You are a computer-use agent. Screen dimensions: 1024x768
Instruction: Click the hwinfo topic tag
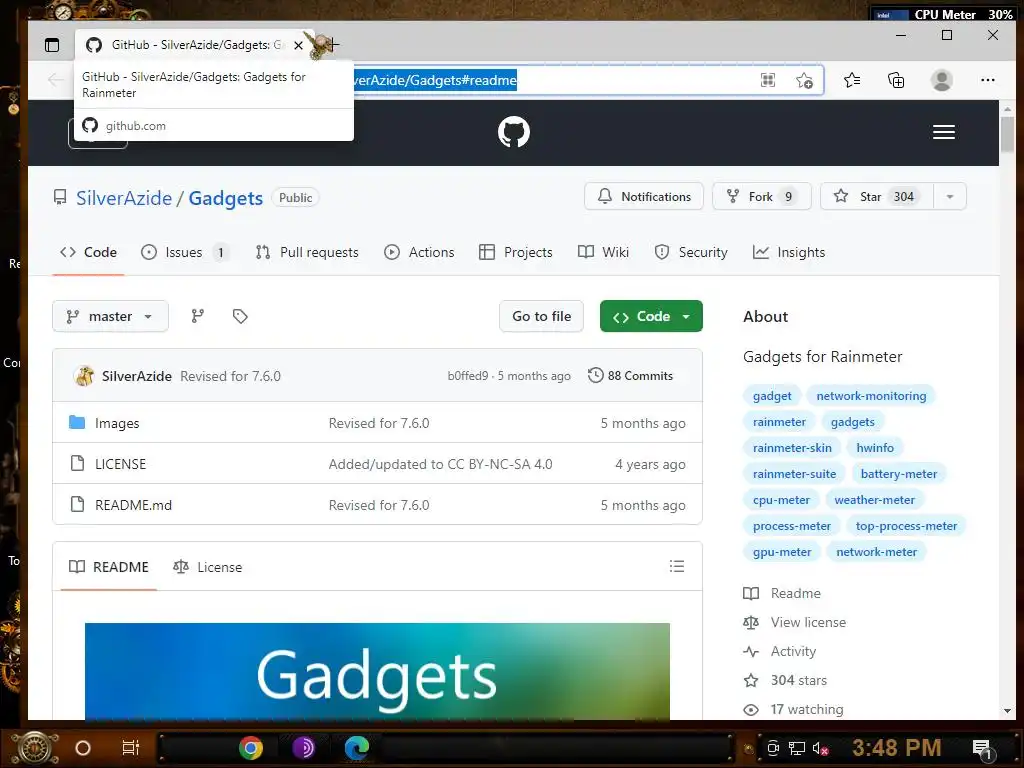[875, 448]
